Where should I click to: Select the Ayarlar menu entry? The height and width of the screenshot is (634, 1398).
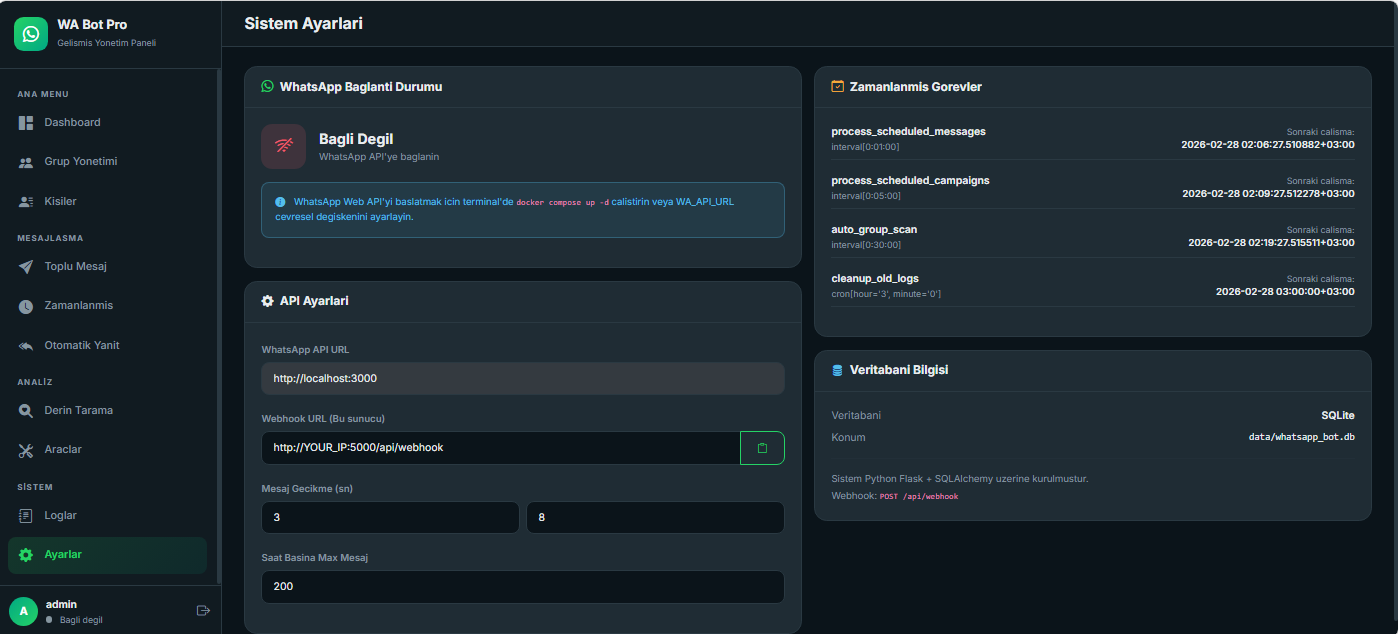[x=63, y=555]
